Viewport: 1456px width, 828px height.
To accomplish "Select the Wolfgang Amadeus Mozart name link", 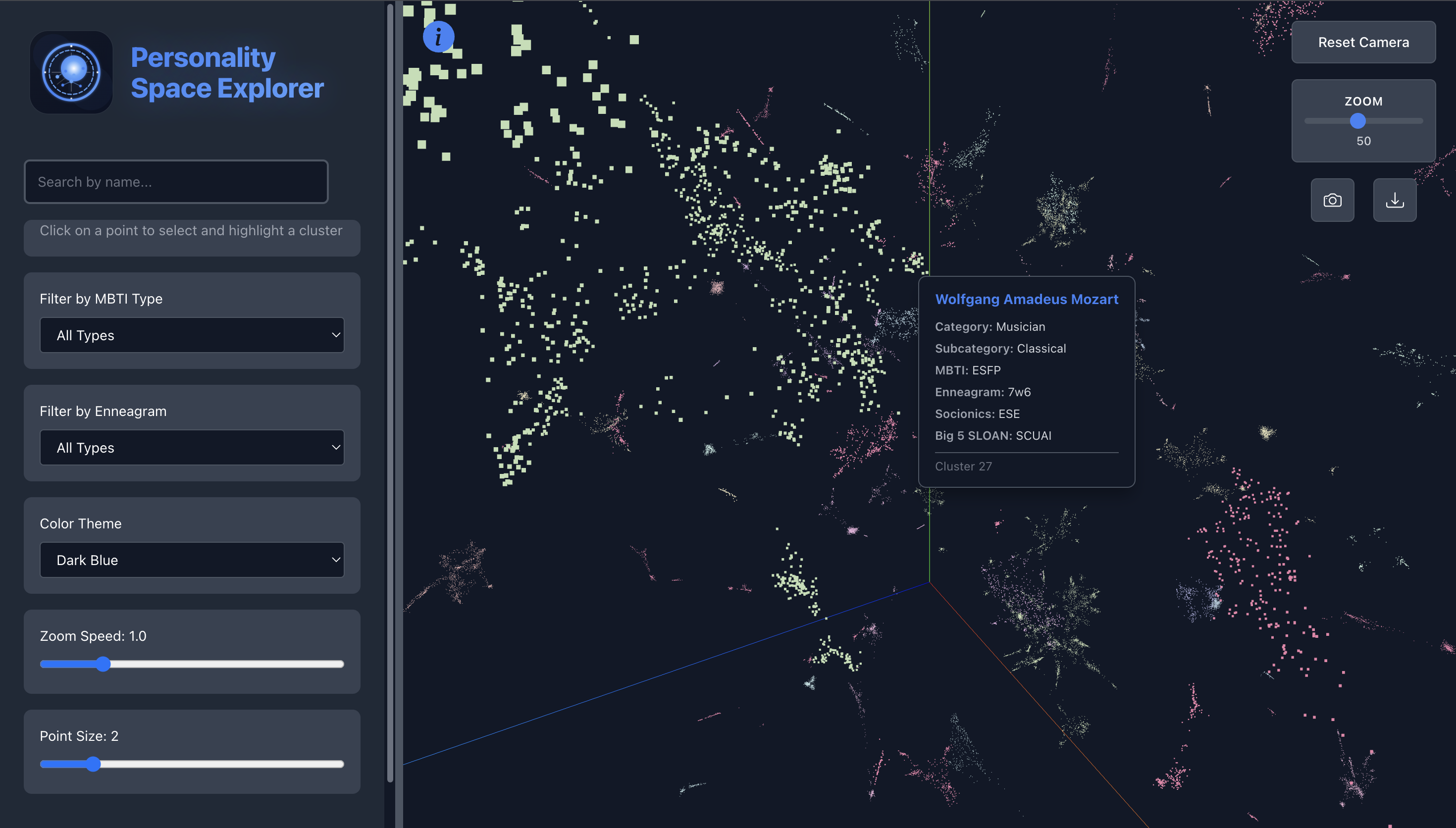I will 1026,299.
